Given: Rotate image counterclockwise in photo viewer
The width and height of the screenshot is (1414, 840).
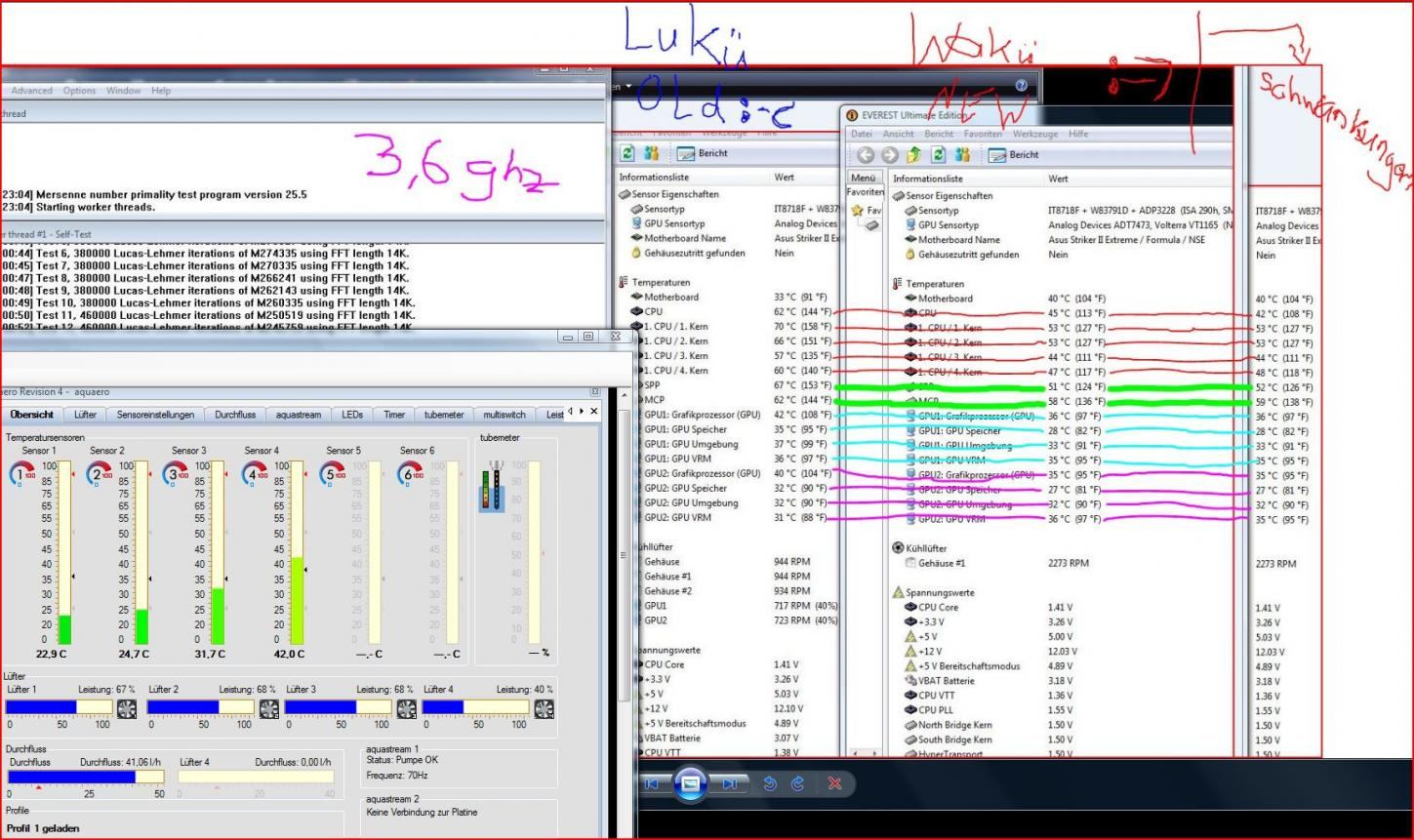Looking at the screenshot, I should (x=770, y=783).
